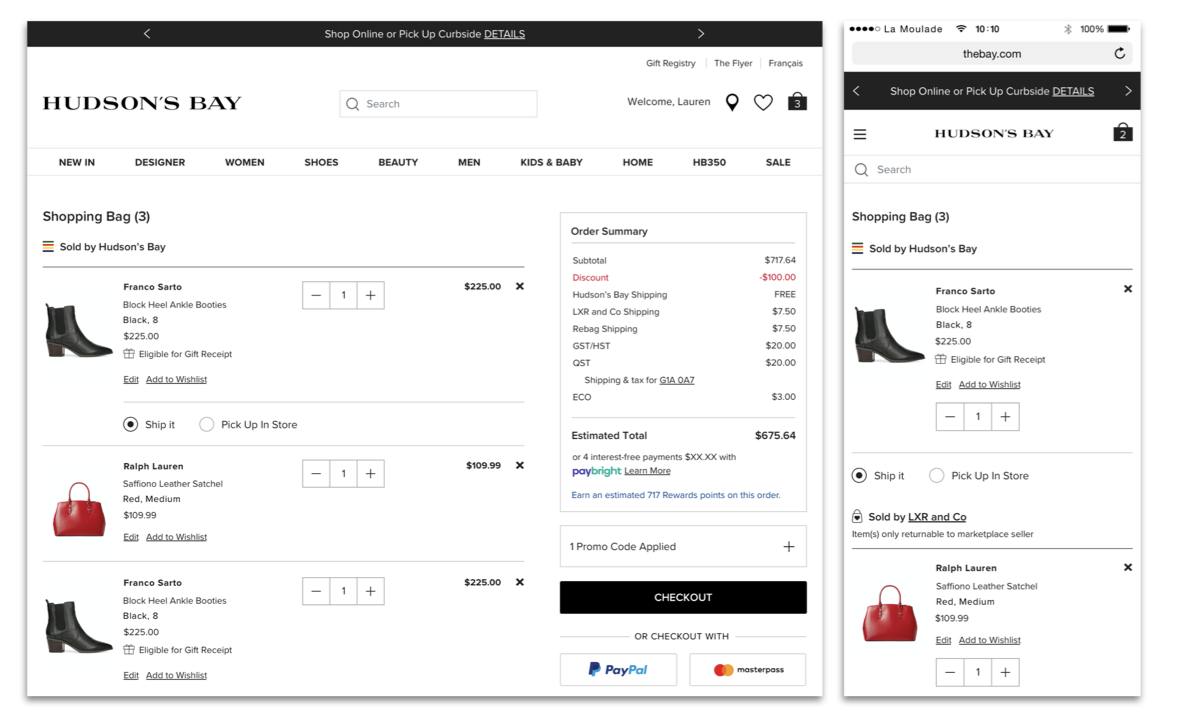Screen dimensions: 1178x722
Task: Select Ship it option in mobile view
Action: (859, 476)
